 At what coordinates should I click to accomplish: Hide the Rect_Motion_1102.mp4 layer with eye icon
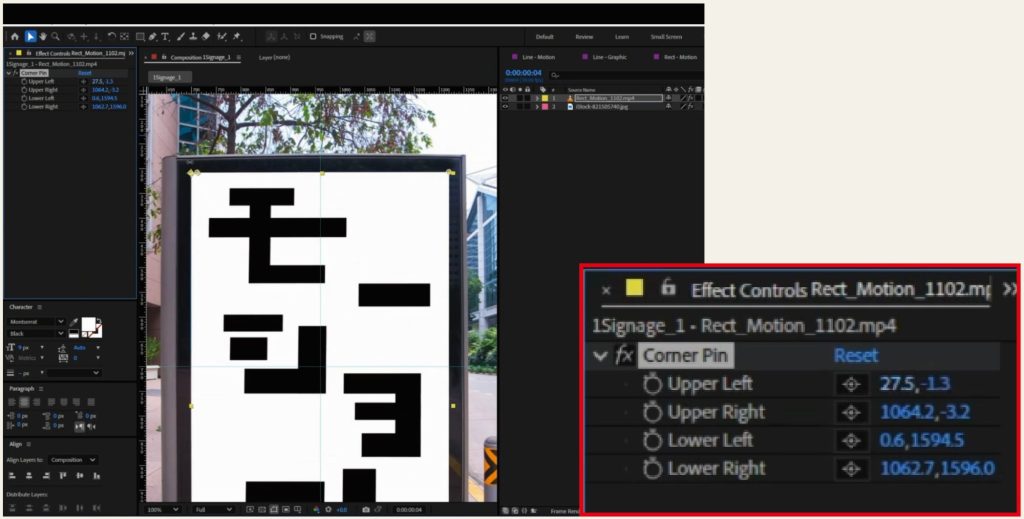tap(505, 98)
